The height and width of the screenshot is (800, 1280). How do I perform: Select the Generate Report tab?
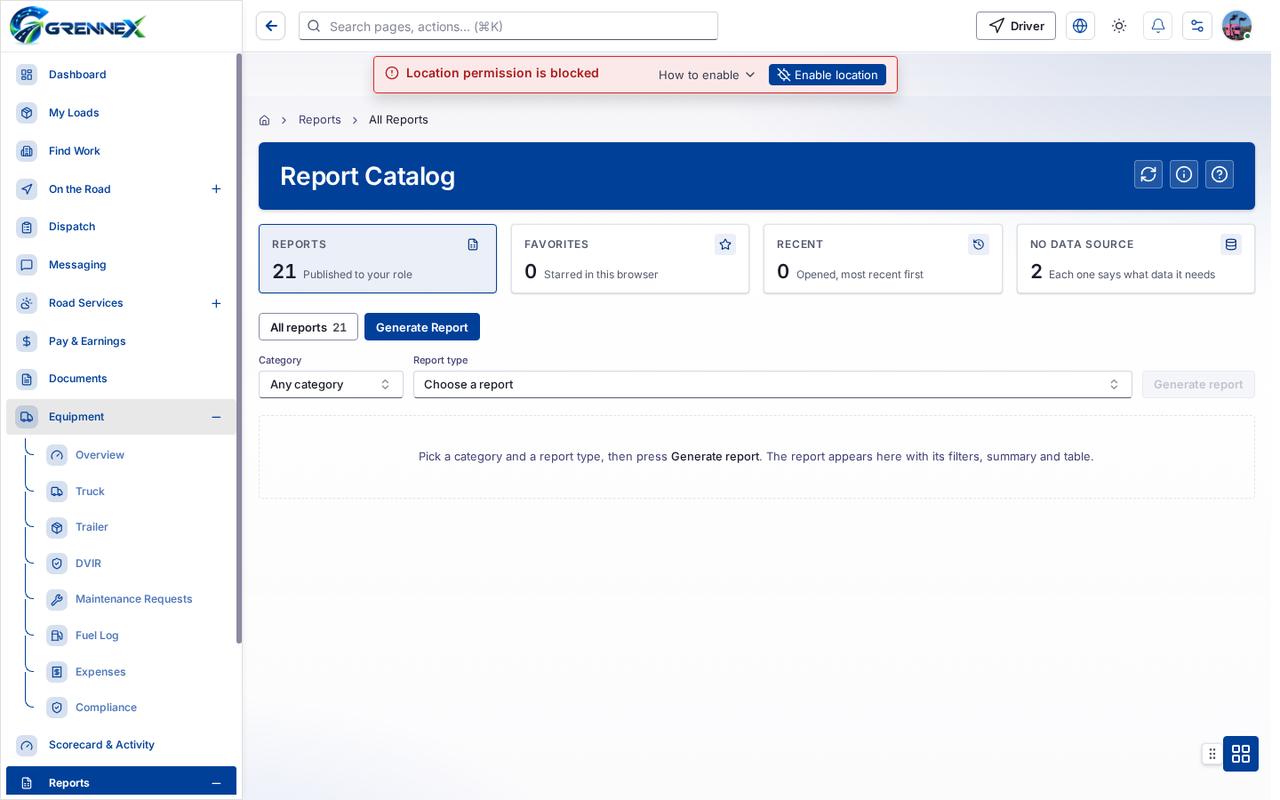pos(422,327)
